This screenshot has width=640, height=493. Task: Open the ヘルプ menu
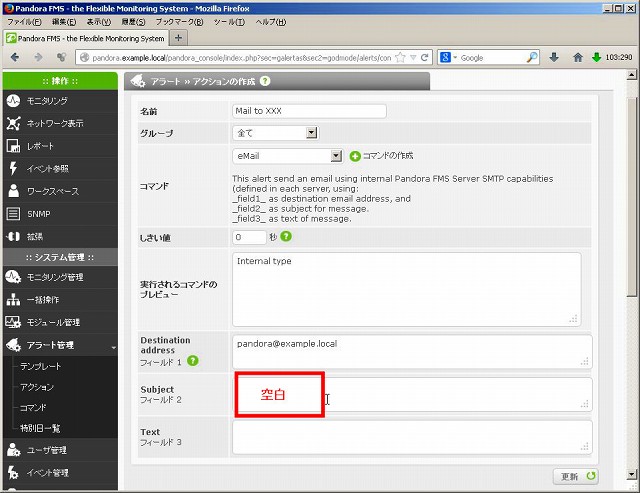tap(271, 22)
